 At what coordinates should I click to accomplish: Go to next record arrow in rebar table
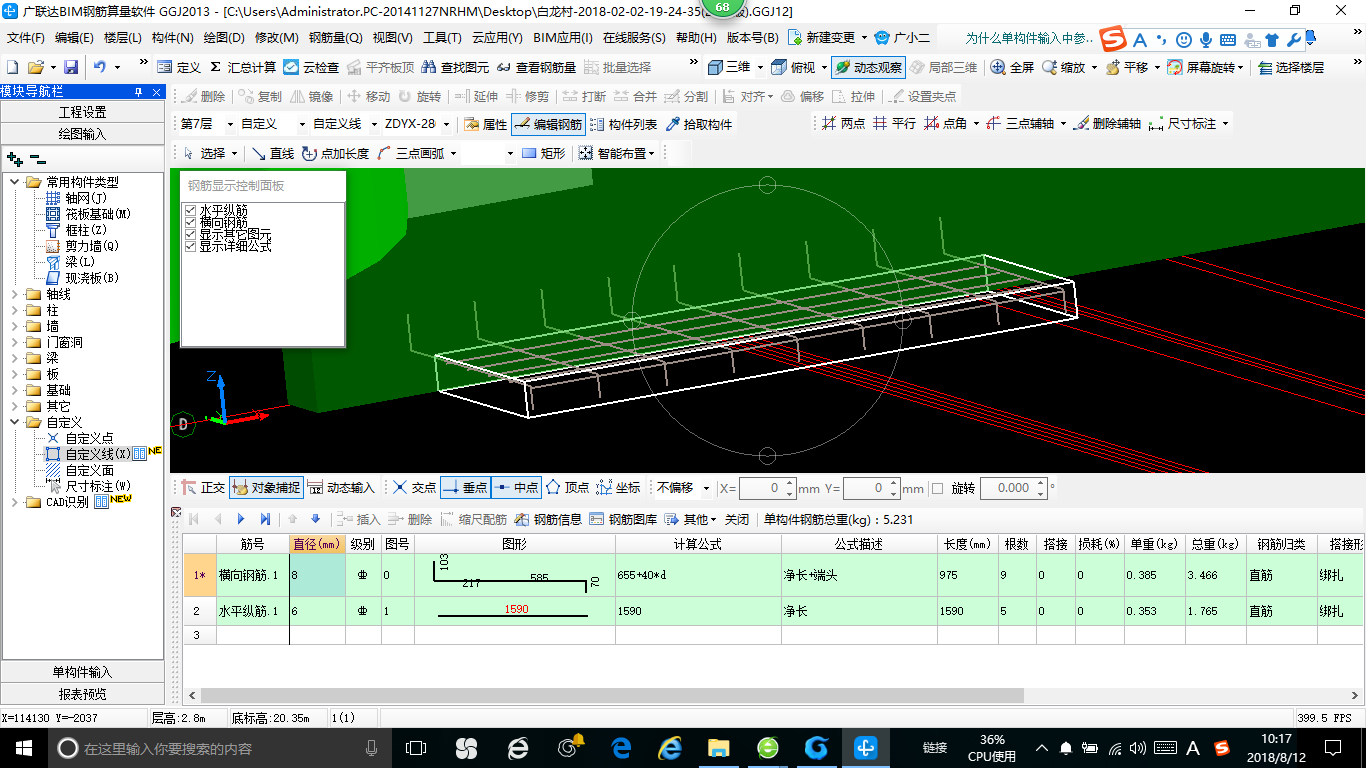[241, 519]
